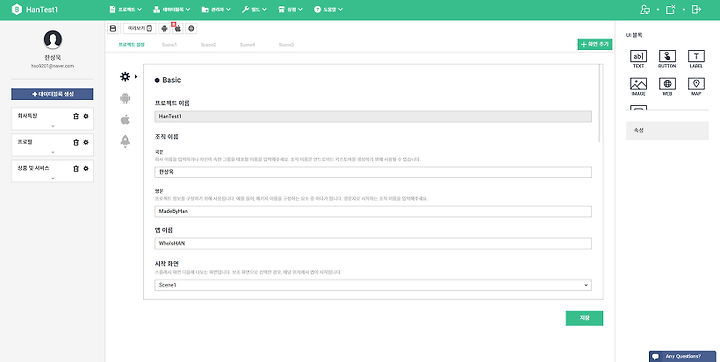Delete the 회사특징 data block
Image resolution: width=720 pixels, height=362 pixels.
76,116
